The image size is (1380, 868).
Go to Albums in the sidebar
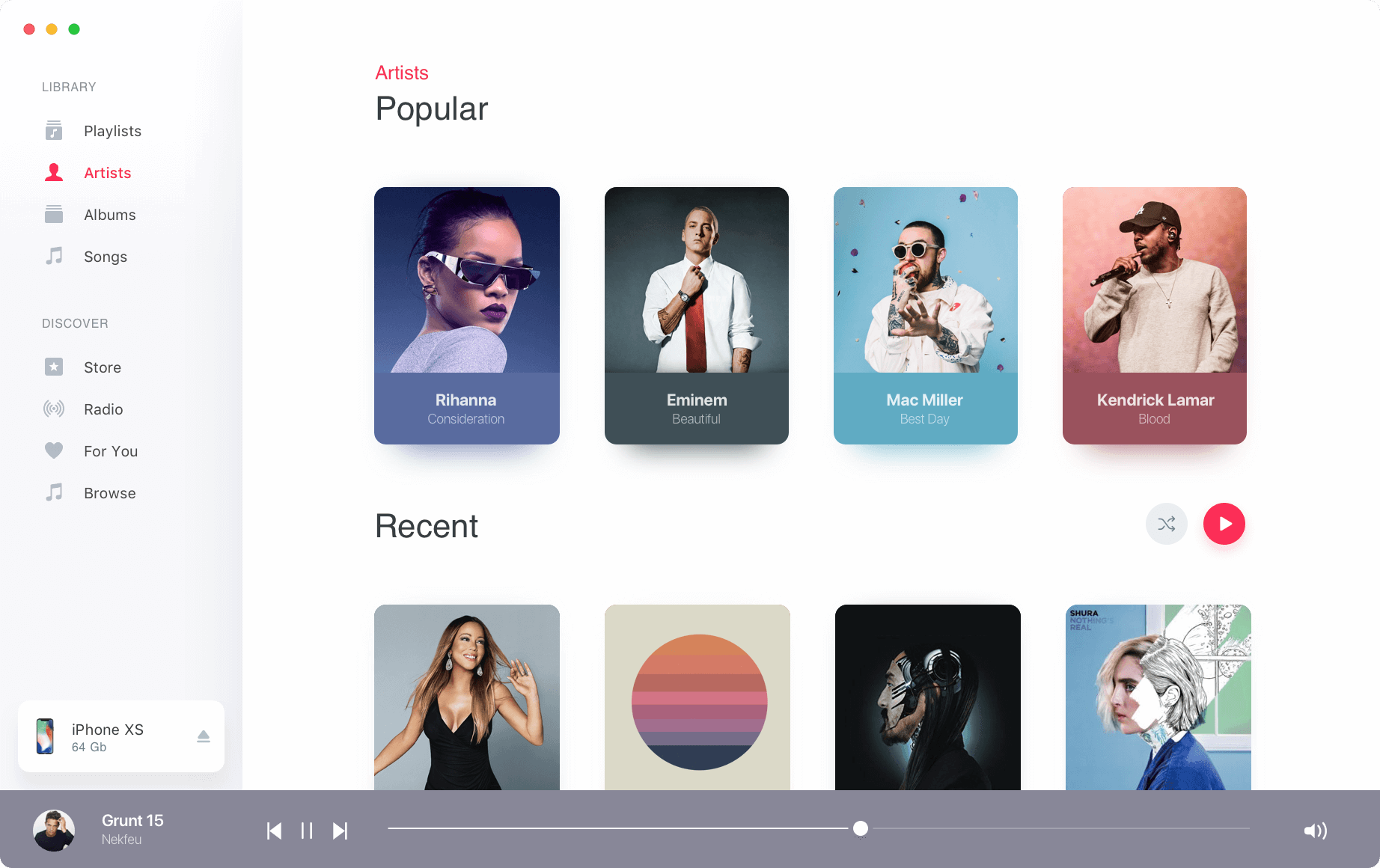109,215
